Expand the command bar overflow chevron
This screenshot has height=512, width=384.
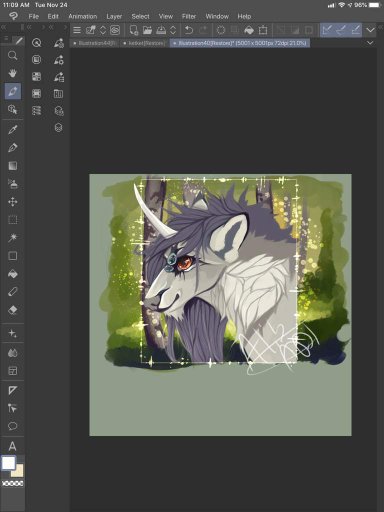(370, 30)
